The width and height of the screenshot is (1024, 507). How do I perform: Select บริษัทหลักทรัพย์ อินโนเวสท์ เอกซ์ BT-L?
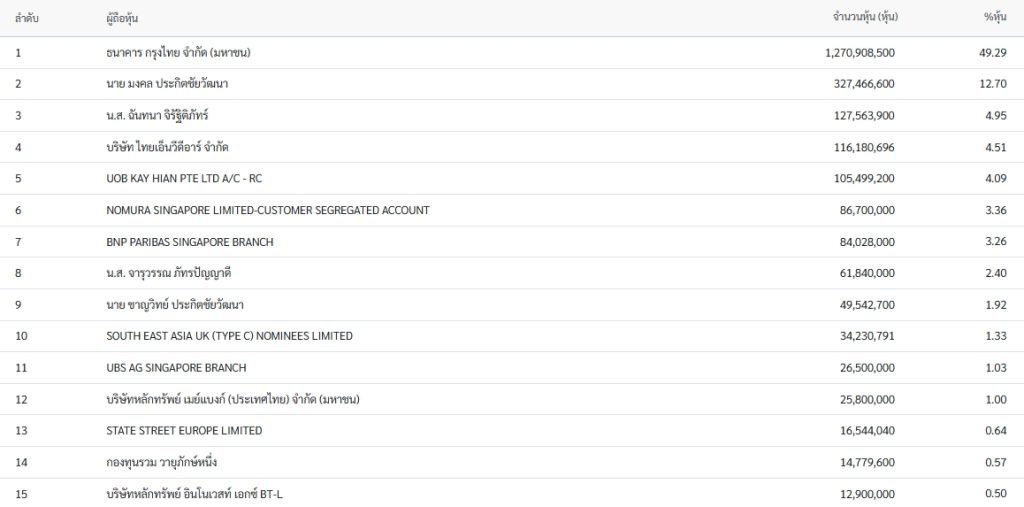point(195,494)
